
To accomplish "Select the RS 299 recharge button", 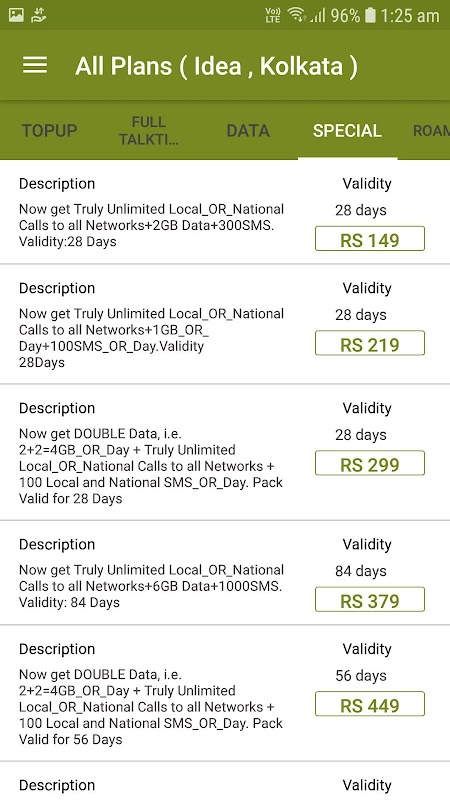I will click(370, 463).
